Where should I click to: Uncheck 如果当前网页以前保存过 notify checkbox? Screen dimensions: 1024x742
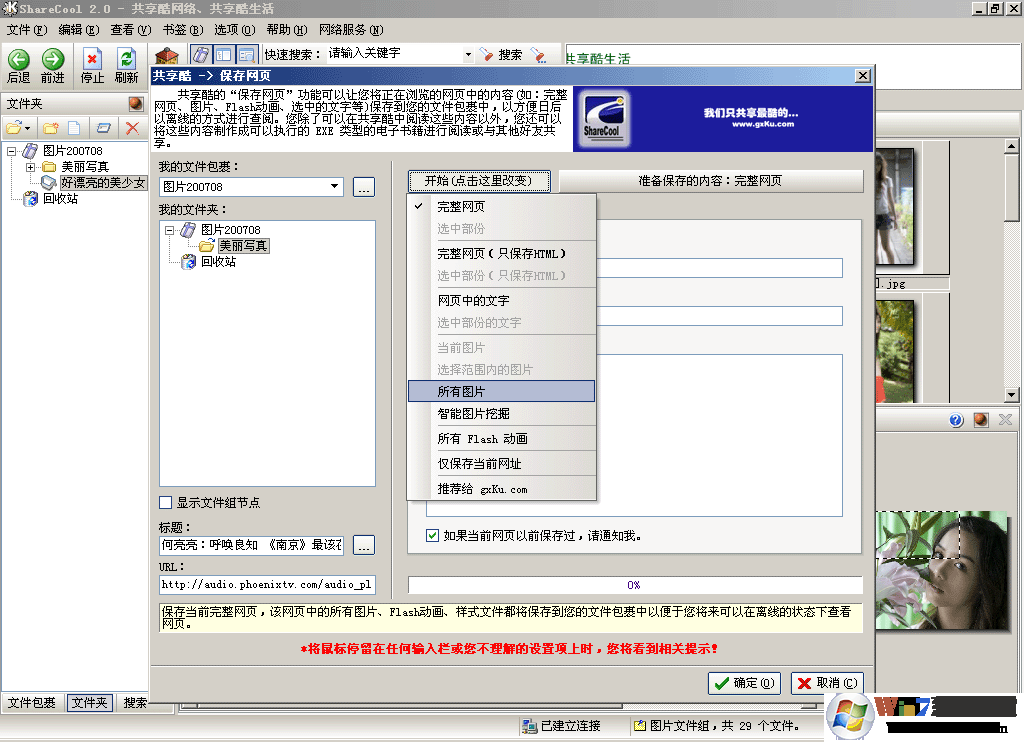[432, 536]
